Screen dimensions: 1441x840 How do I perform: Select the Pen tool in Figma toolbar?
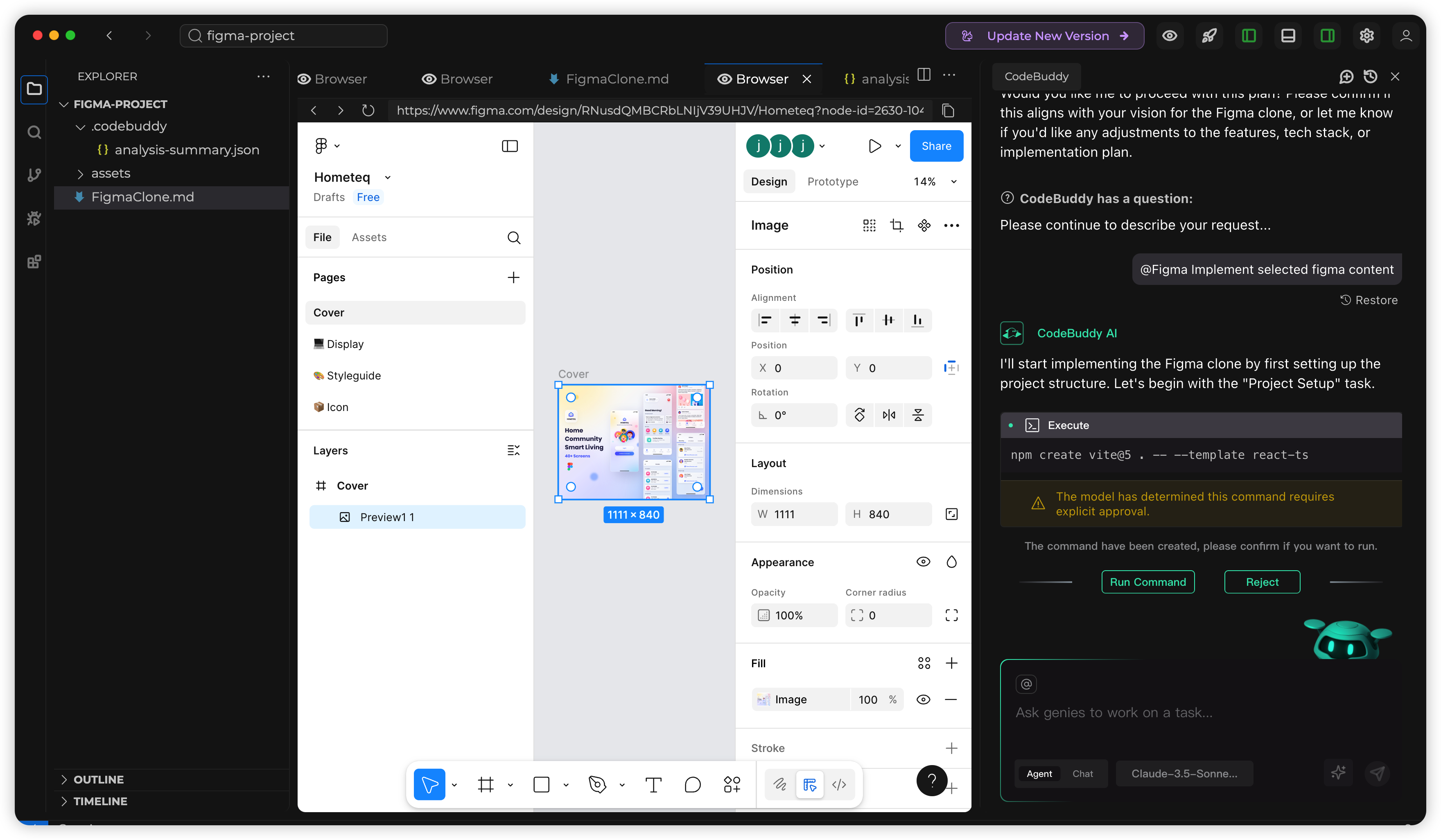[597, 785]
